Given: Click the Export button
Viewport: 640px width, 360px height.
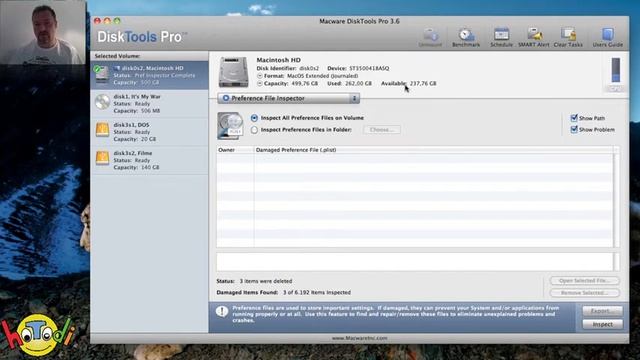Looking at the screenshot, I should pyautogui.click(x=602, y=311).
